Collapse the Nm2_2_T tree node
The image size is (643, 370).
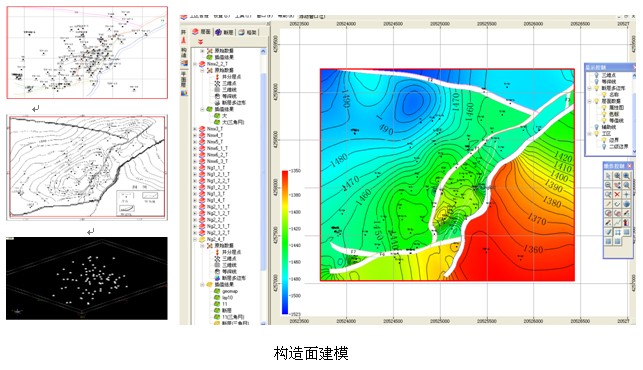pyautogui.click(x=195, y=64)
